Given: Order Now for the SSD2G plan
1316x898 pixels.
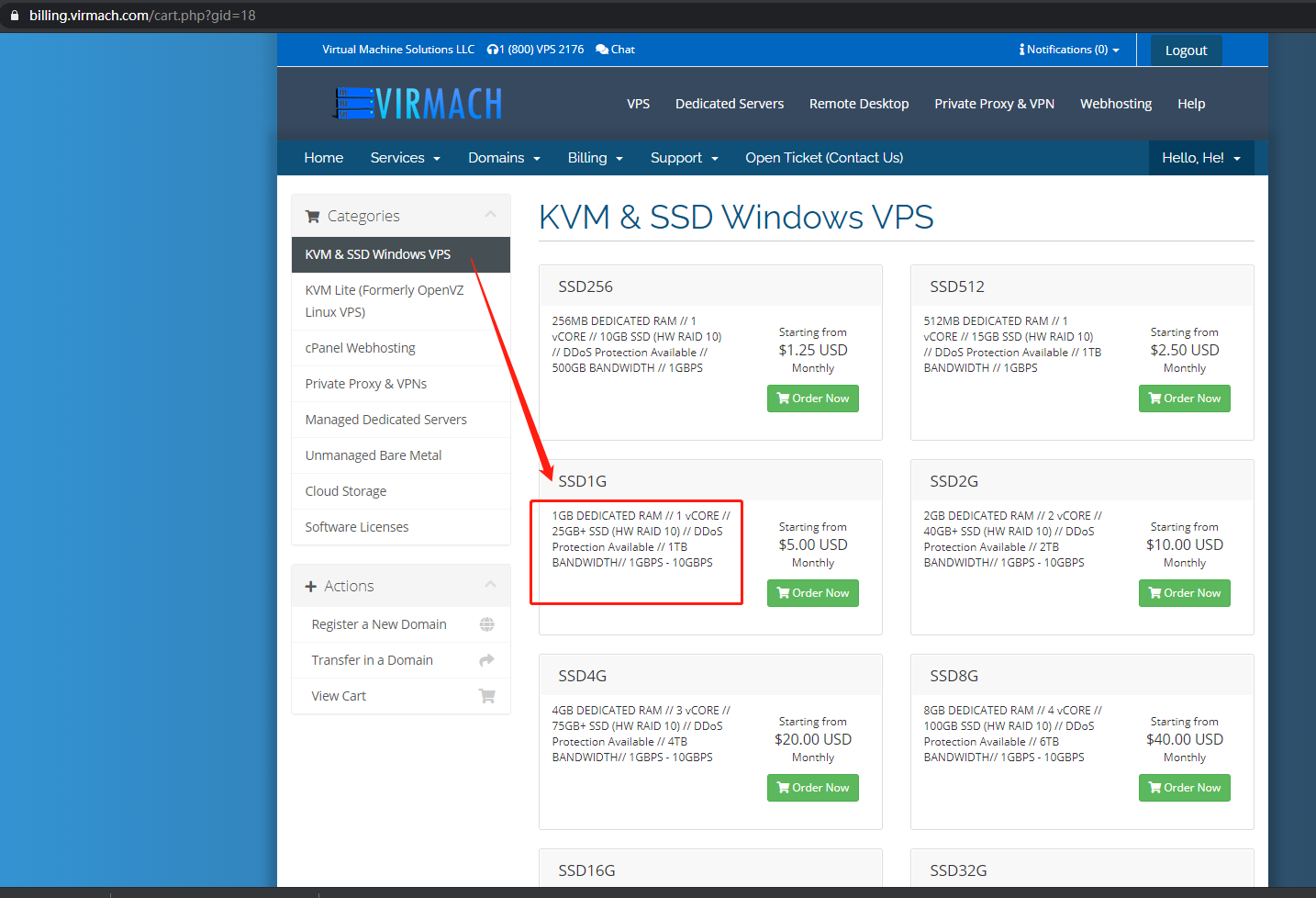Looking at the screenshot, I should [1185, 593].
